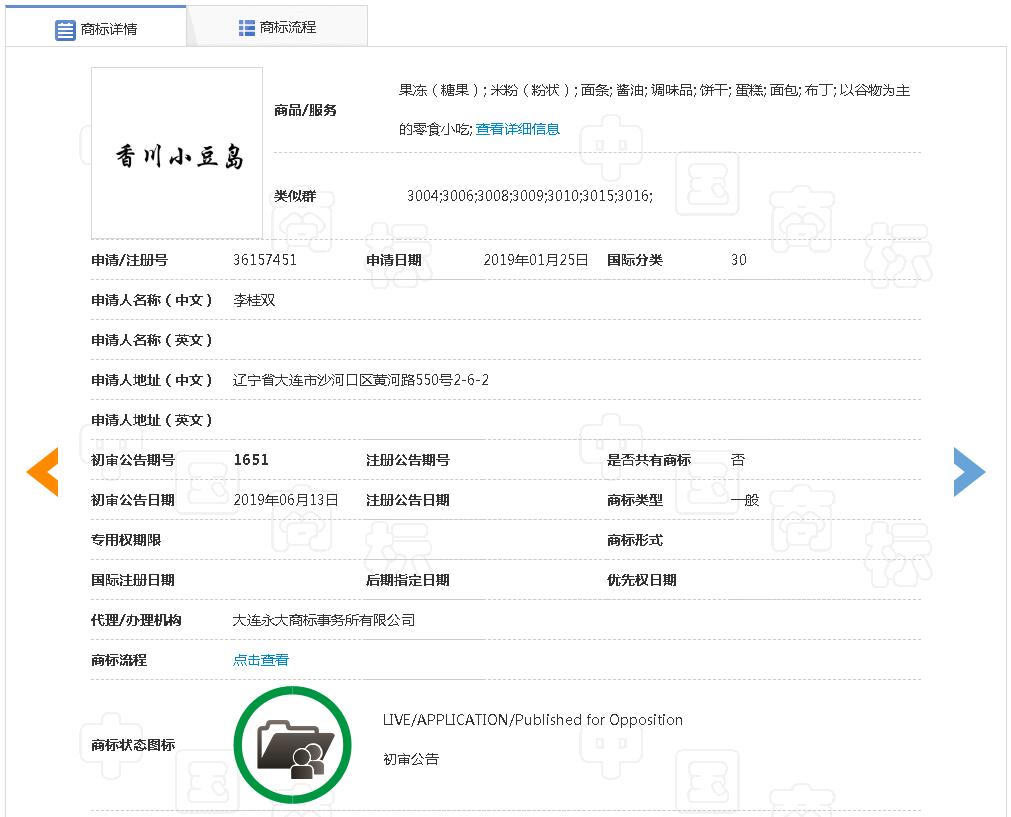The width and height of the screenshot is (1011, 817).
Task: Click the applicant address in 辽宁省大连市
Action: point(360,380)
